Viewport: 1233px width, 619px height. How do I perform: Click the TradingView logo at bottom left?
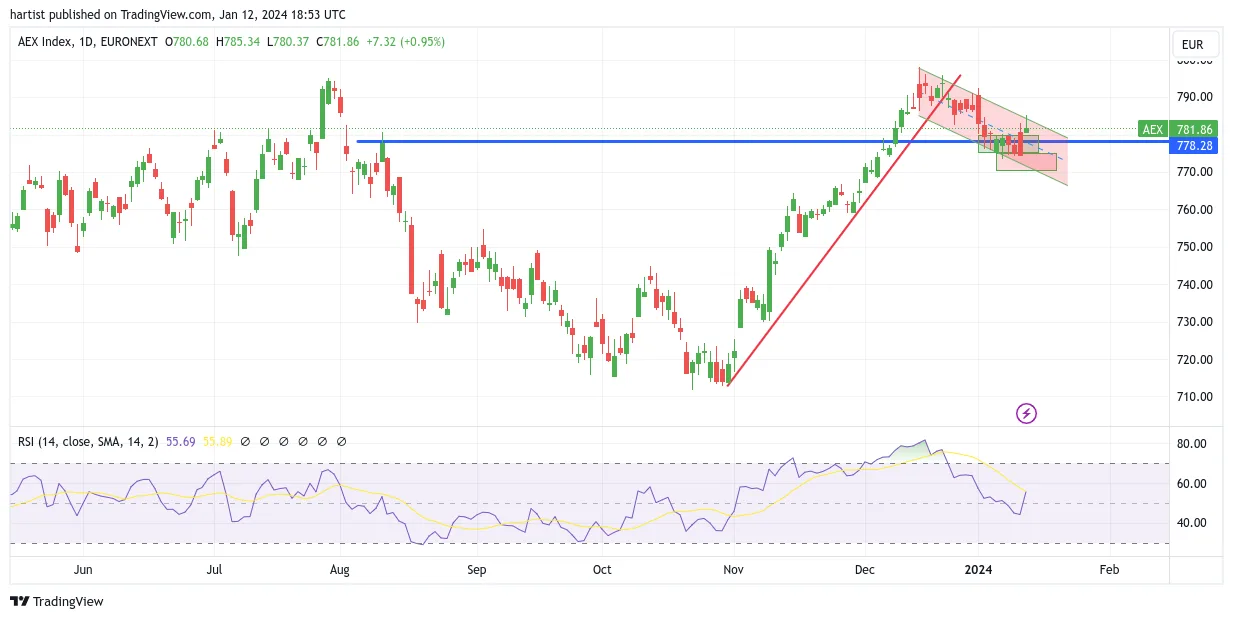57,601
